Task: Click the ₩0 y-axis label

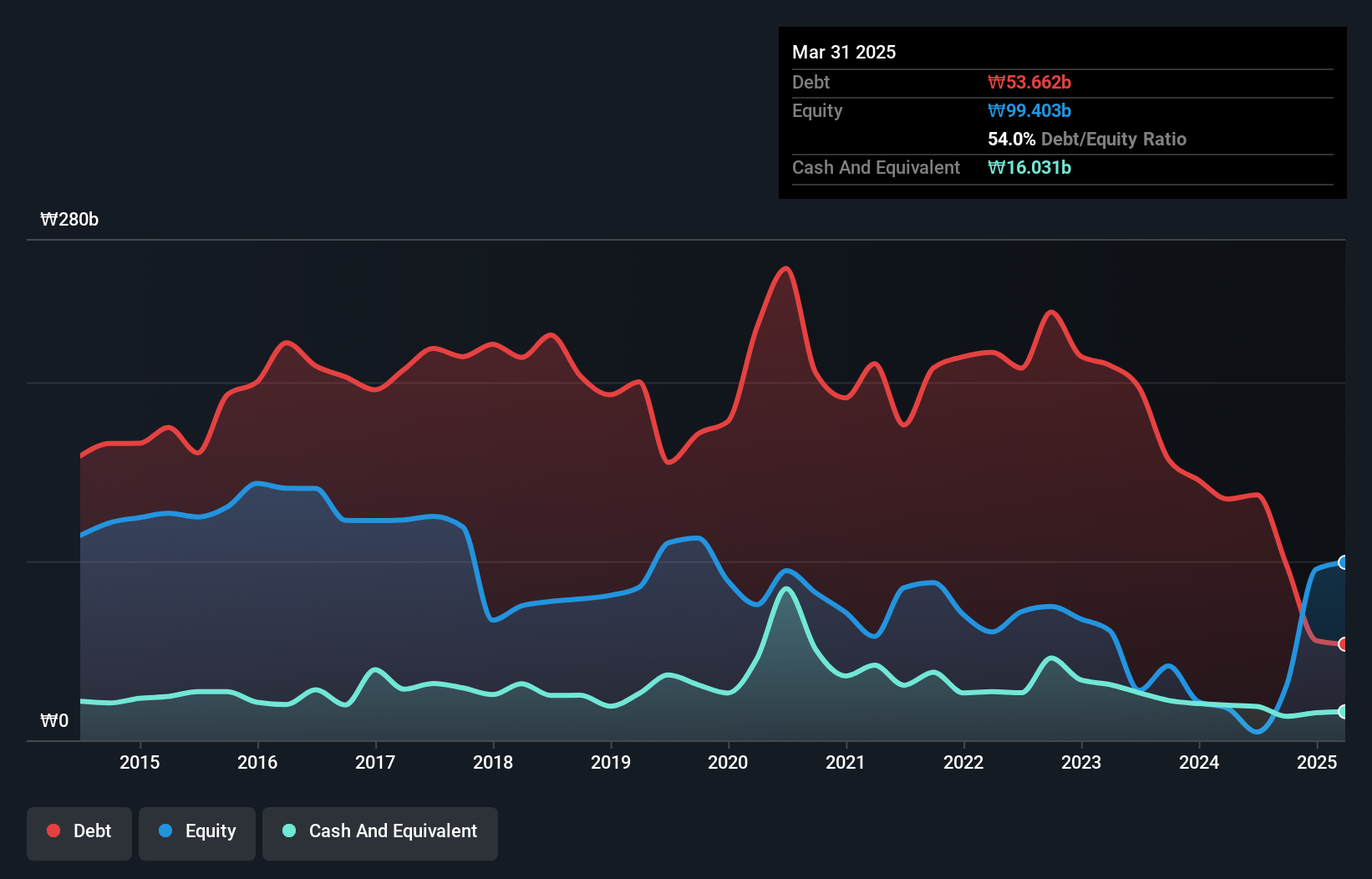Action: (x=54, y=721)
